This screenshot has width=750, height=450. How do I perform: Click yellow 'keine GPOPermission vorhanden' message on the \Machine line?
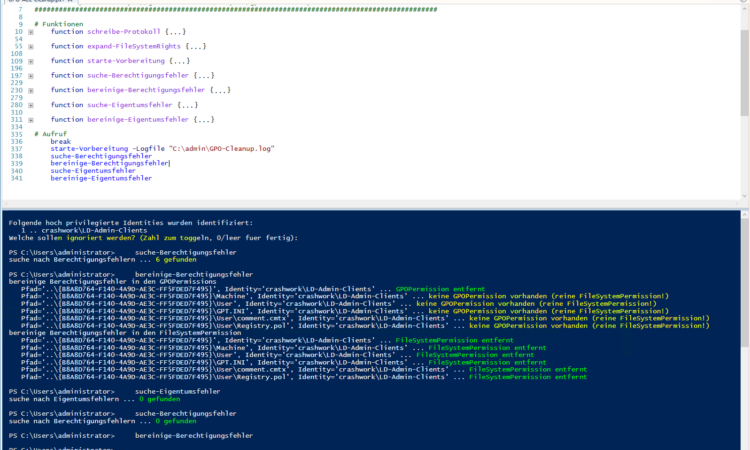tap(548, 296)
